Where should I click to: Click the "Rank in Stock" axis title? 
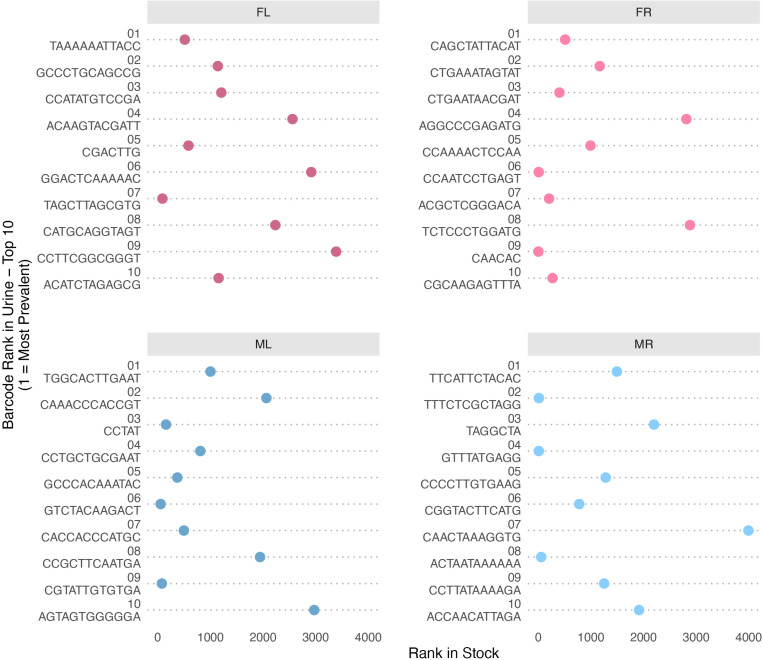[x=455, y=652]
